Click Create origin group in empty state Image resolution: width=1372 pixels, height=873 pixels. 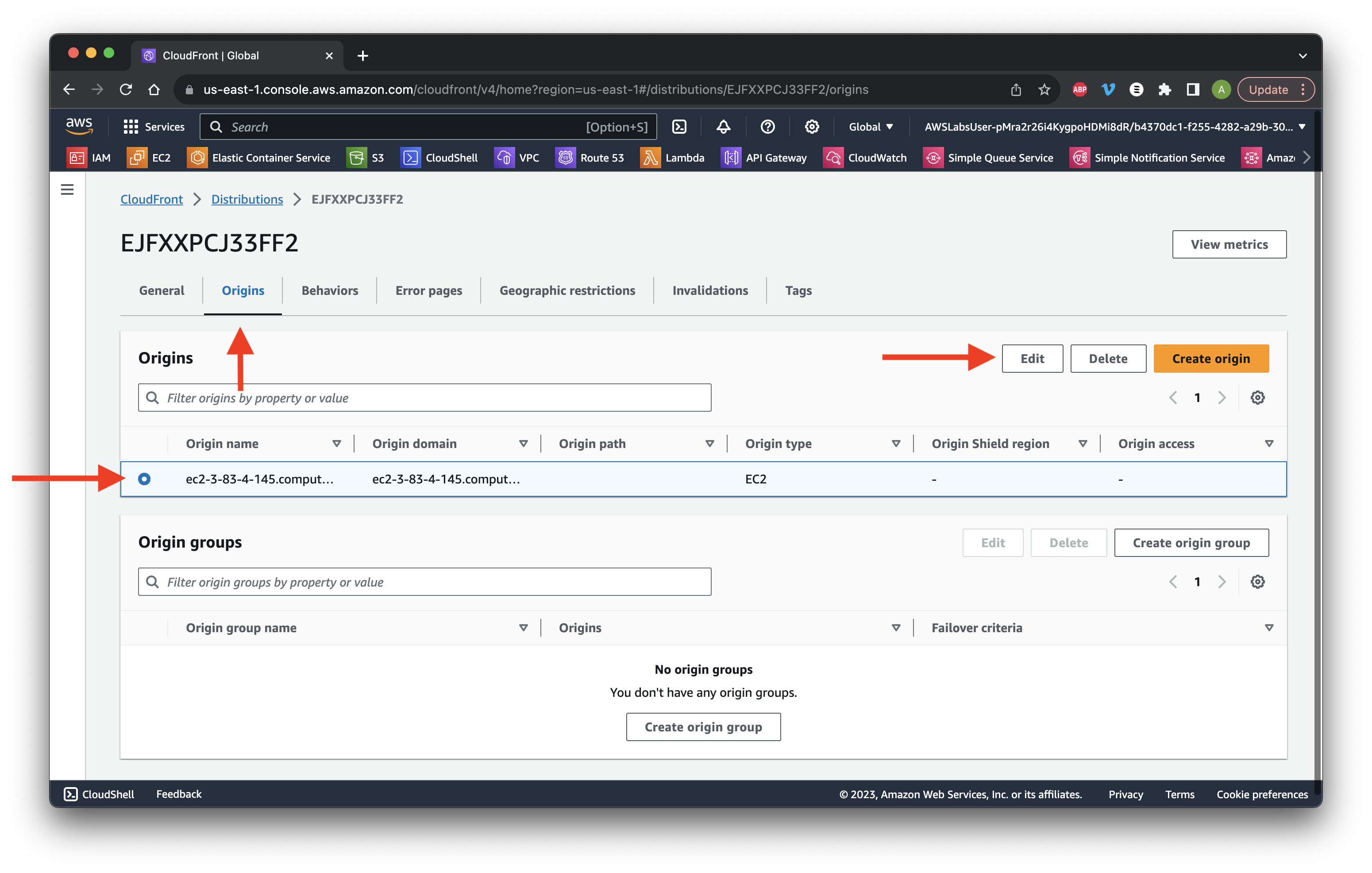[x=703, y=726]
